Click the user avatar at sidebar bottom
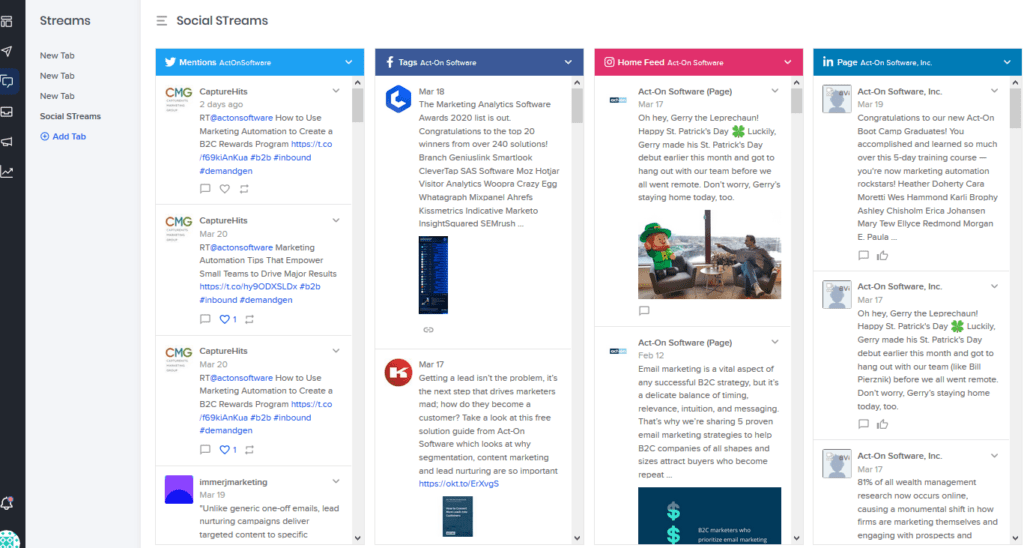The width and height of the screenshot is (1024, 548). click(9, 539)
